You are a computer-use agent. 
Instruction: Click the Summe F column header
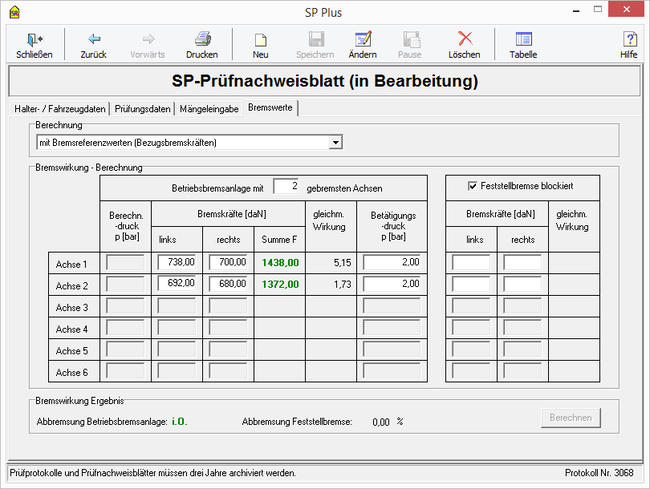click(279, 240)
